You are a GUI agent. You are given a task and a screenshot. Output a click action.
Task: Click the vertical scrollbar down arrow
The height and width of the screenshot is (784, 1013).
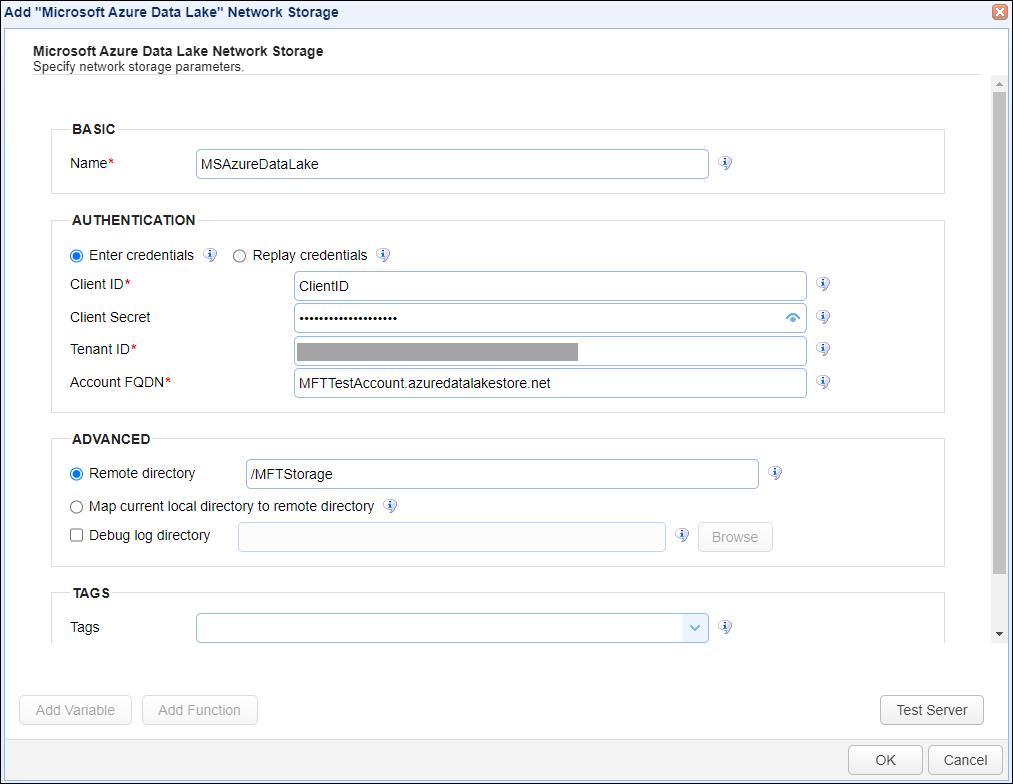click(999, 634)
